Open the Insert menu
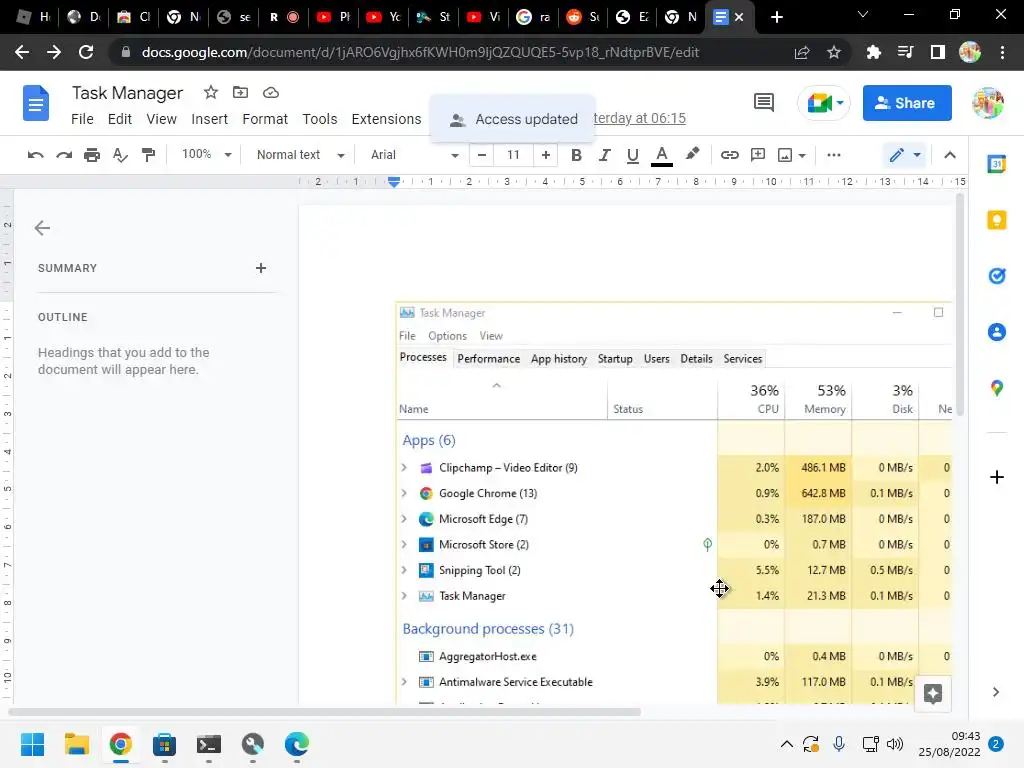The image size is (1024, 768). (x=209, y=119)
